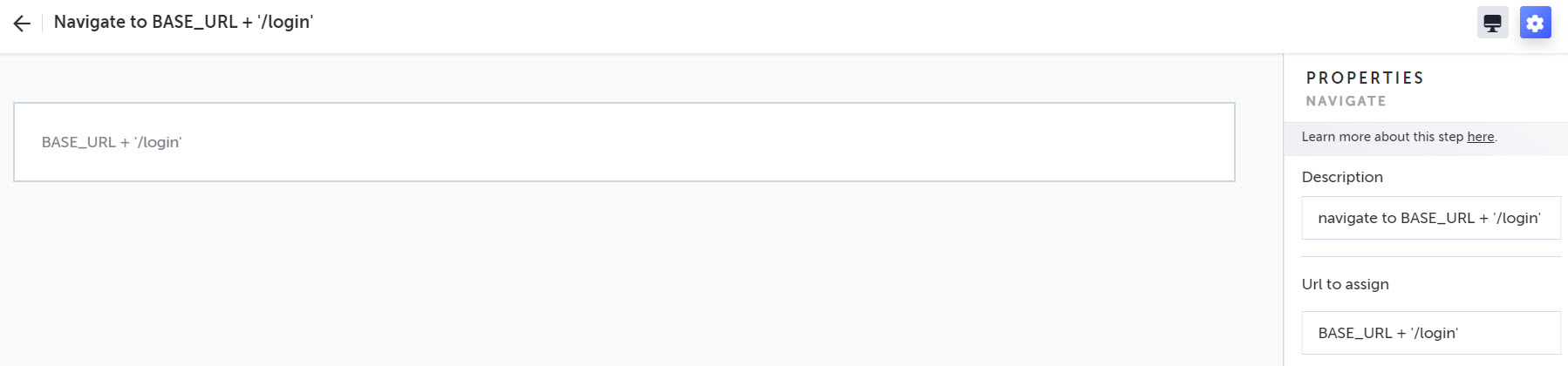Focus the "Url to assign" input field
The height and width of the screenshot is (366, 1568).
coord(1430,333)
